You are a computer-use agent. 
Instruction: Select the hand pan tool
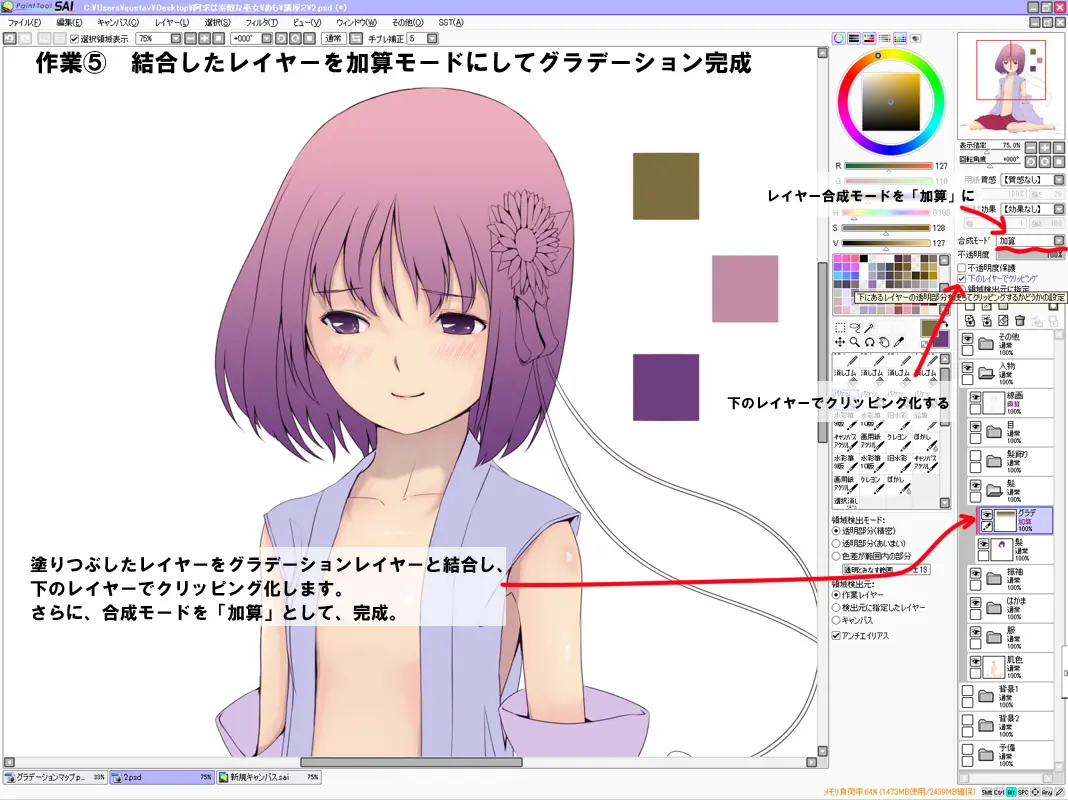(x=884, y=342)
